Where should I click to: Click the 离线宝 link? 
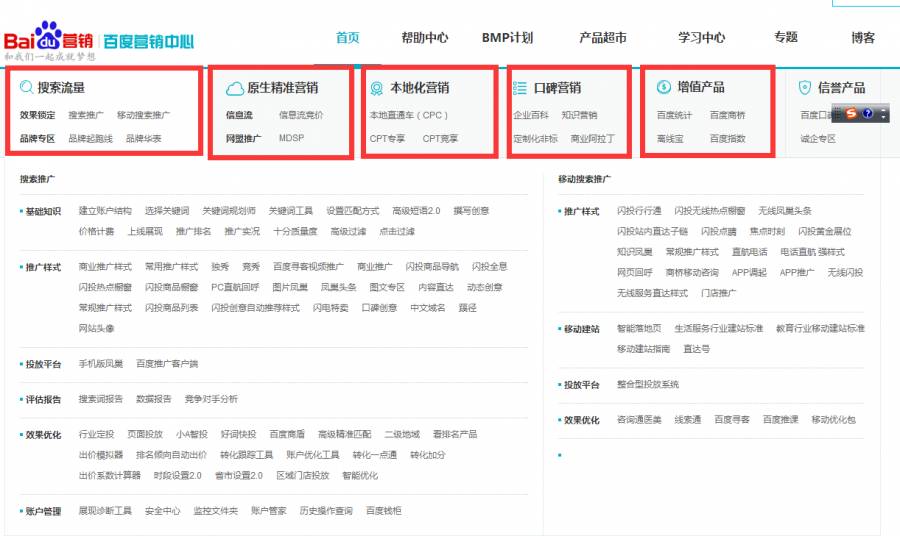point(670,138)
